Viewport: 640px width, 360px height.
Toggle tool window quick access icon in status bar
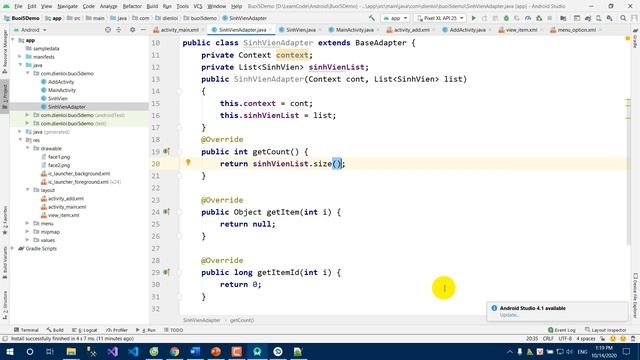coord(5,339)
